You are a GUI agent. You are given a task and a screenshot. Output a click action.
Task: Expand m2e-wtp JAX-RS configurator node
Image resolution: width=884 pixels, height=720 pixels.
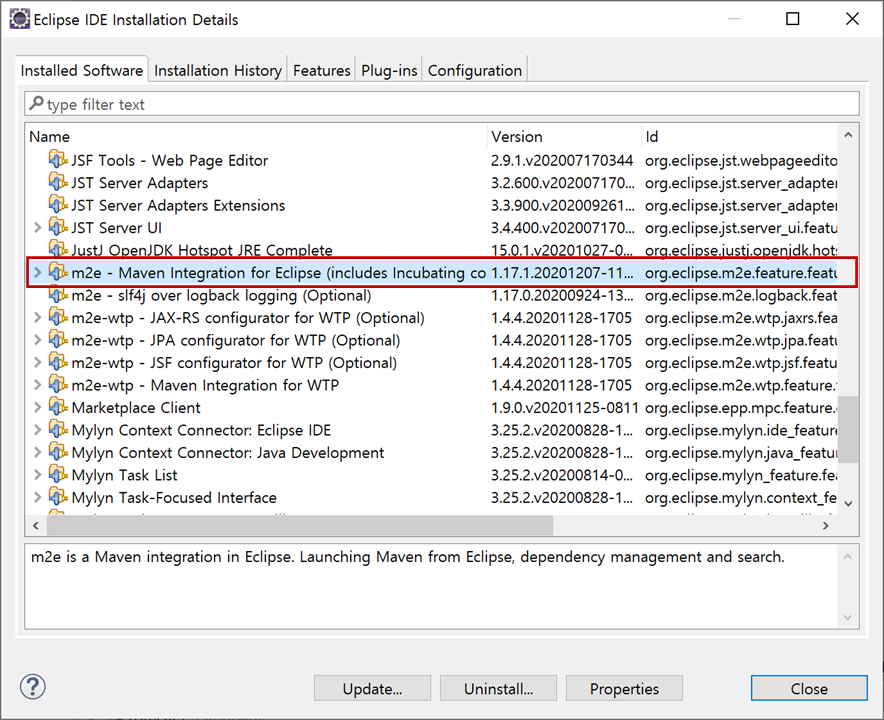[x=37, y=317]
